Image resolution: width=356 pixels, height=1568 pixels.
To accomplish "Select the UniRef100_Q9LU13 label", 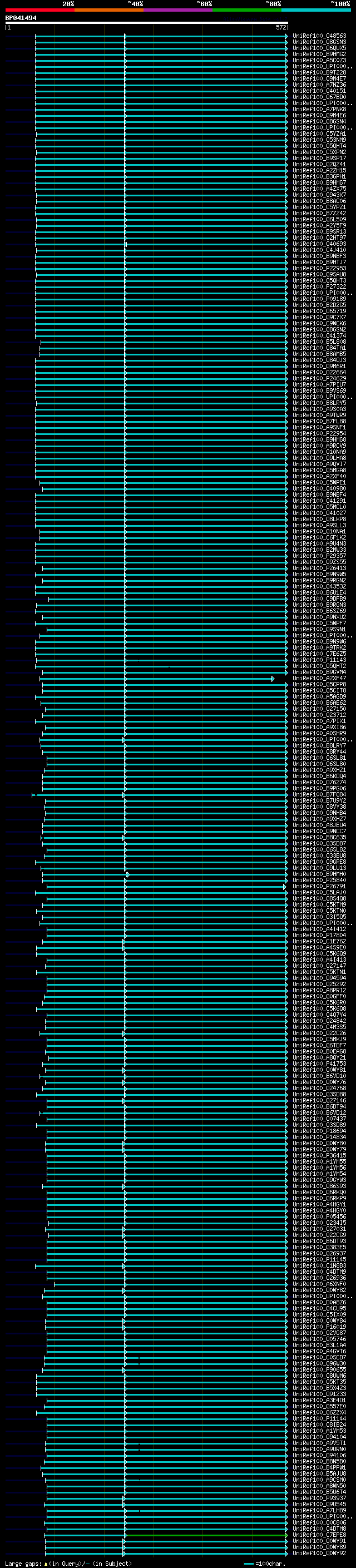I will [x=319, y=868].
